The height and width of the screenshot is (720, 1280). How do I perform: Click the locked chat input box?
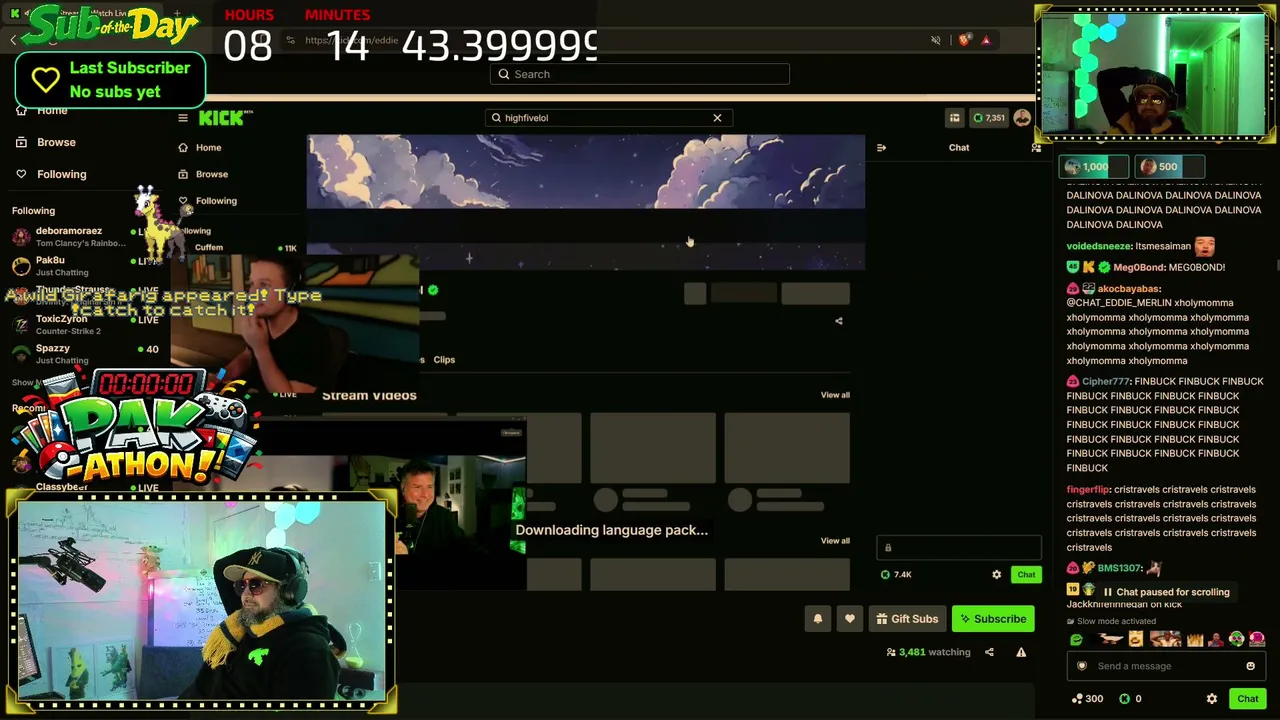coord(959,548)
